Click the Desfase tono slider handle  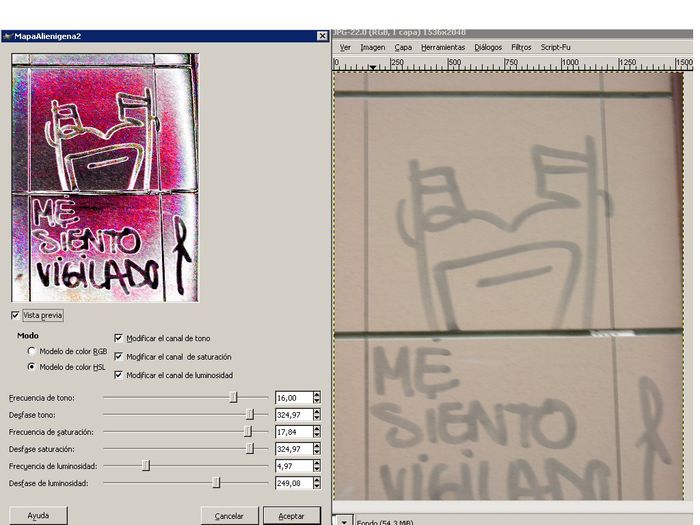coord(250,414)
